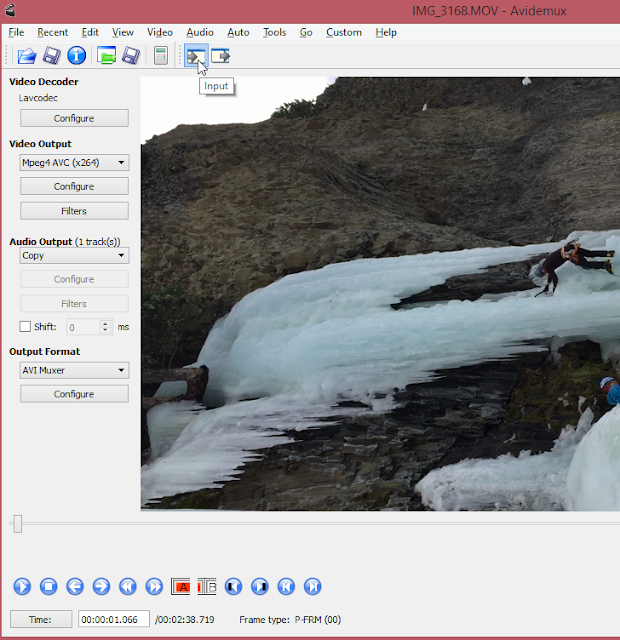Screen dimensions: 620x640
Task: Open video Filters under Video Output
Action: pos(74,211)
